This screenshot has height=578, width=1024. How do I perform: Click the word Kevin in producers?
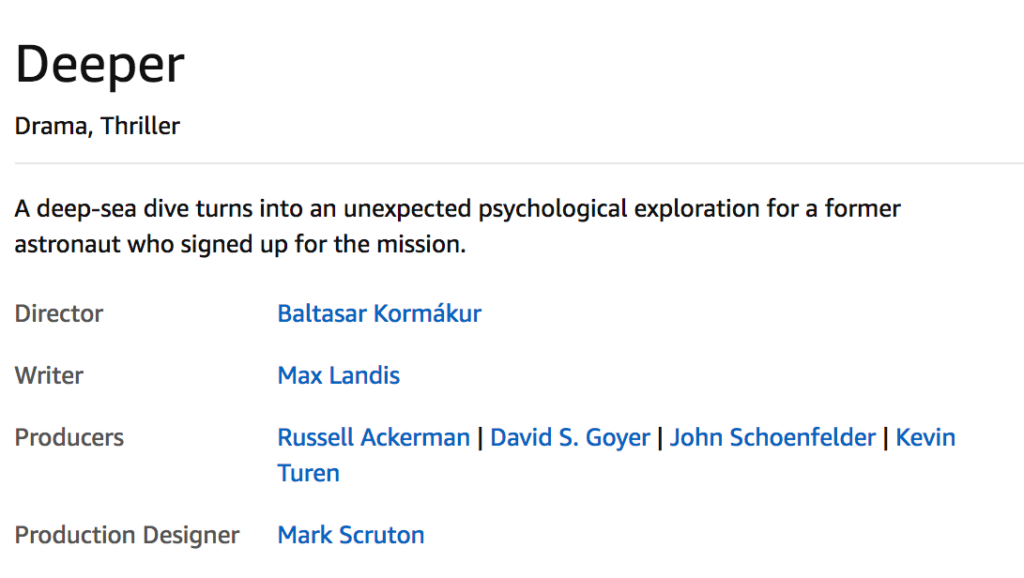(925, 438)
